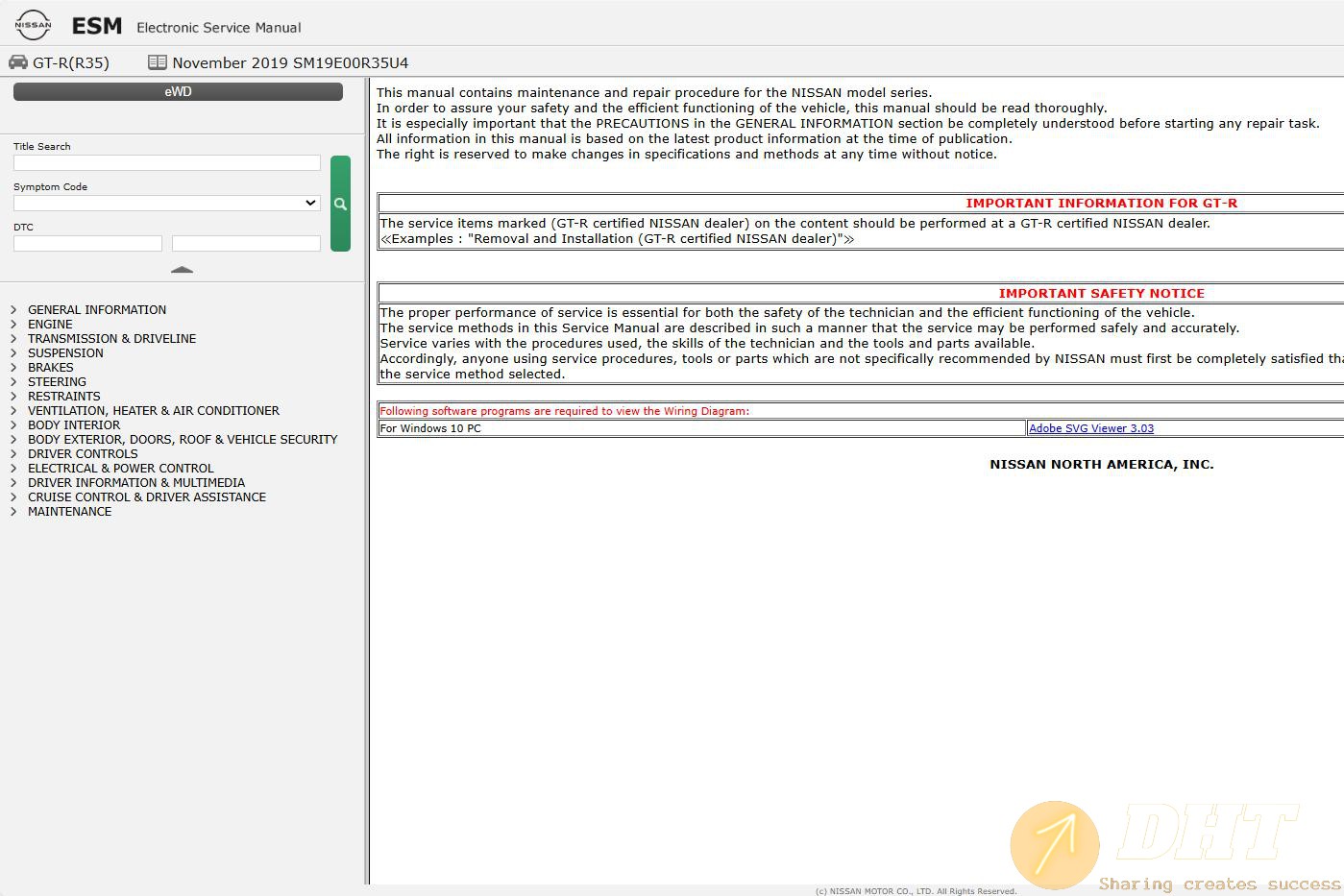The image size is (1344, 896).
Task: Click the IMPORTANT INFORMATION FOR GT-R heading
Action: coord(1101,203)
